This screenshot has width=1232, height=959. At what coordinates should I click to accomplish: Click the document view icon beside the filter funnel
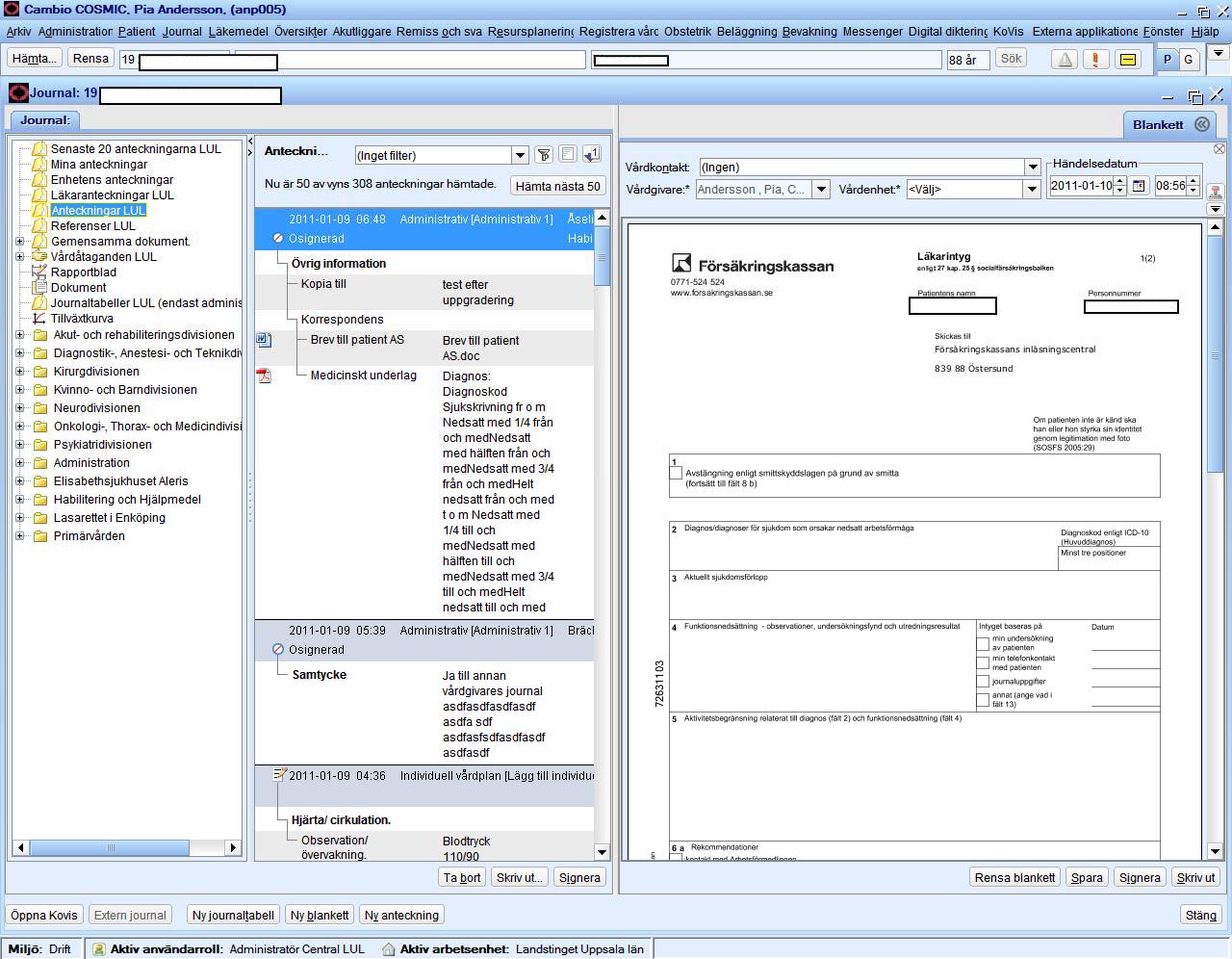coord(568,155)
